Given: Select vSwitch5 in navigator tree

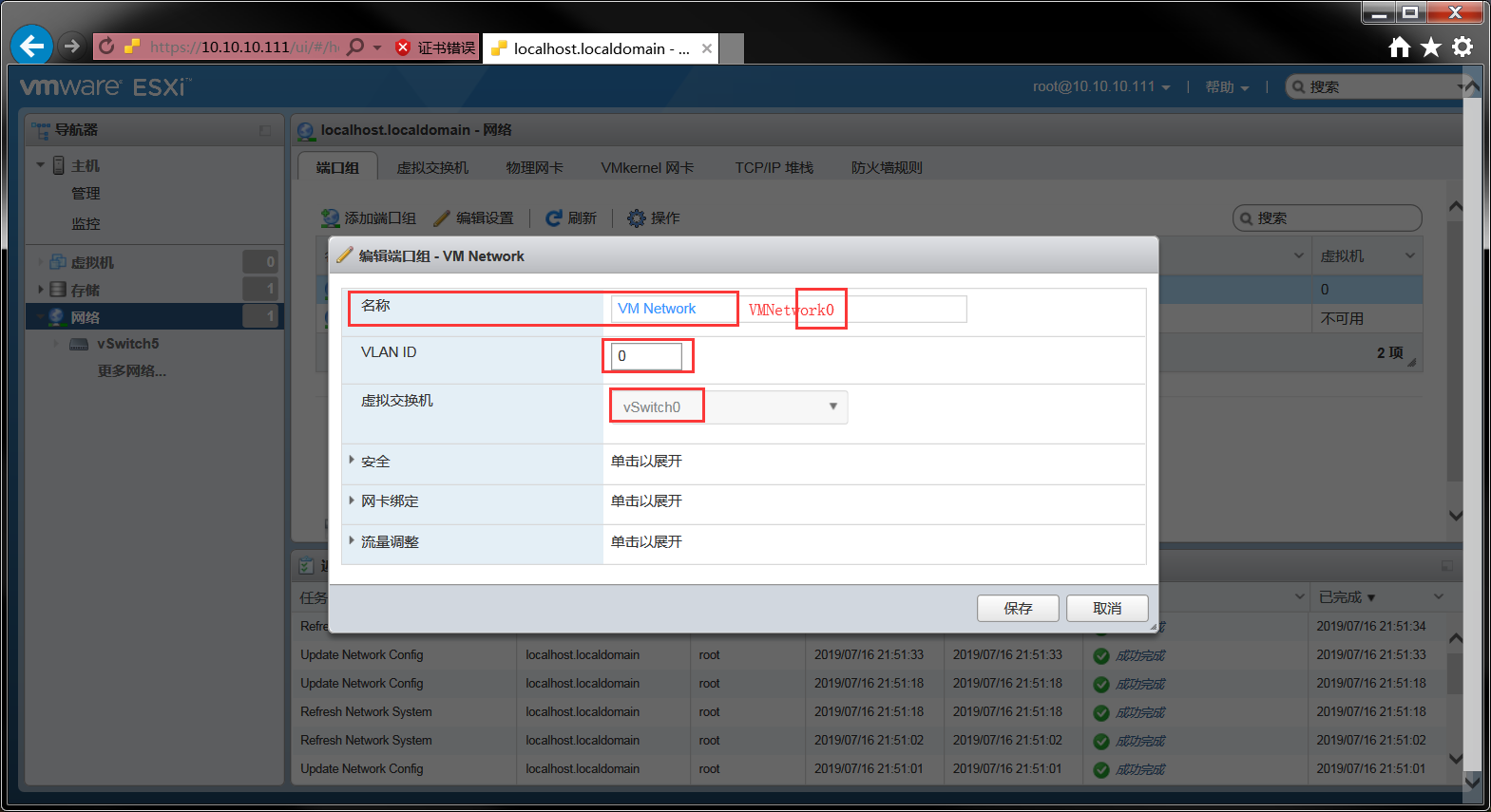Looking at the screenshot, I should pos(127,344).
